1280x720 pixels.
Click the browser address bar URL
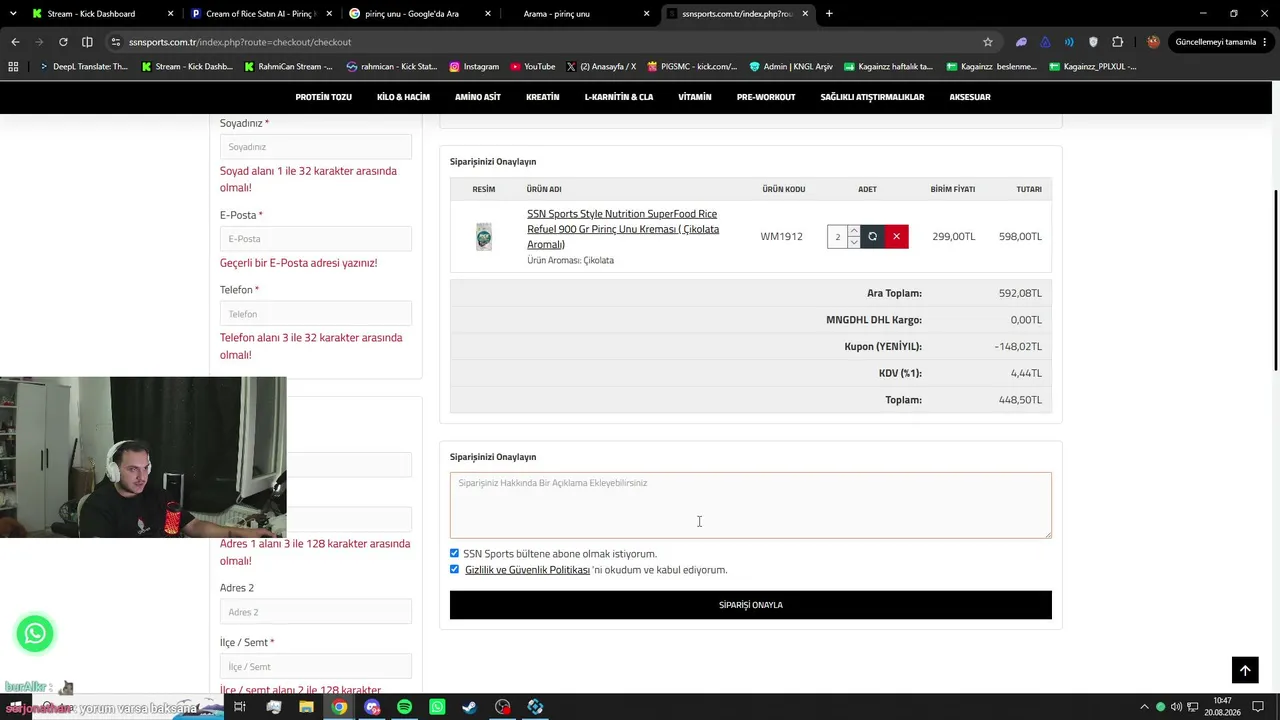pos(240,42)
